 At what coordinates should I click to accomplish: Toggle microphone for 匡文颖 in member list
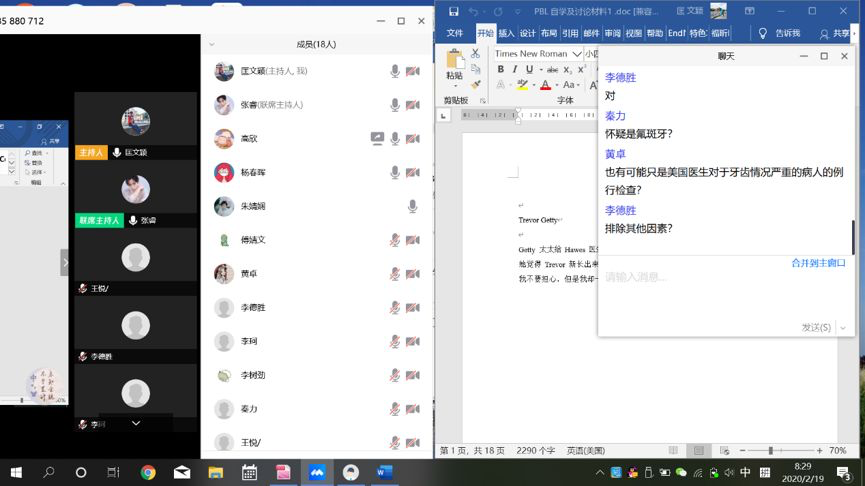click(x=394, y=71)
